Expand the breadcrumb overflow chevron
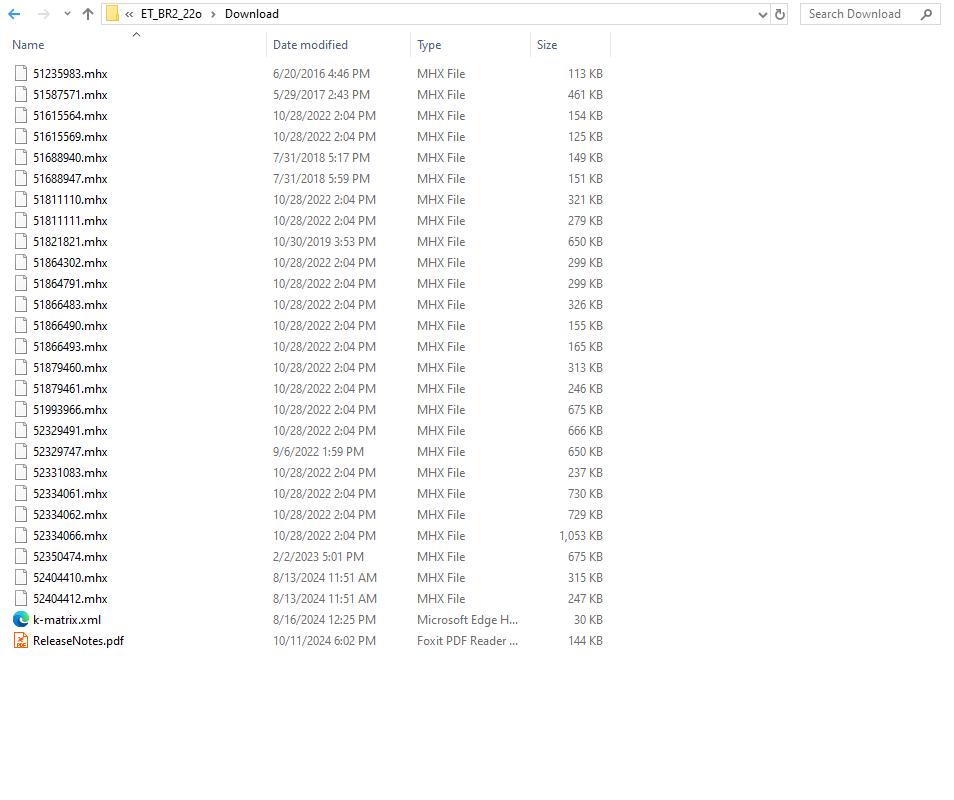Image resolution: width=954 pixels, height=800 pixels. [131, 14]
